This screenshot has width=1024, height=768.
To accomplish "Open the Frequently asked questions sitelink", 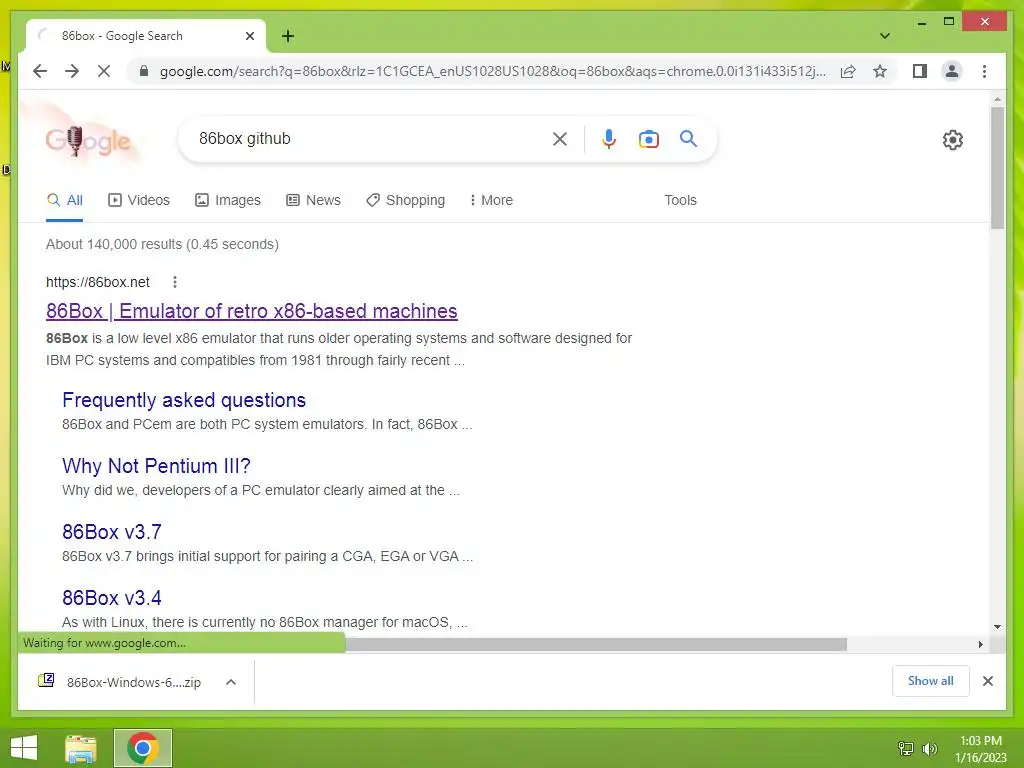I will pyautogui.click(x=184, y=400).
